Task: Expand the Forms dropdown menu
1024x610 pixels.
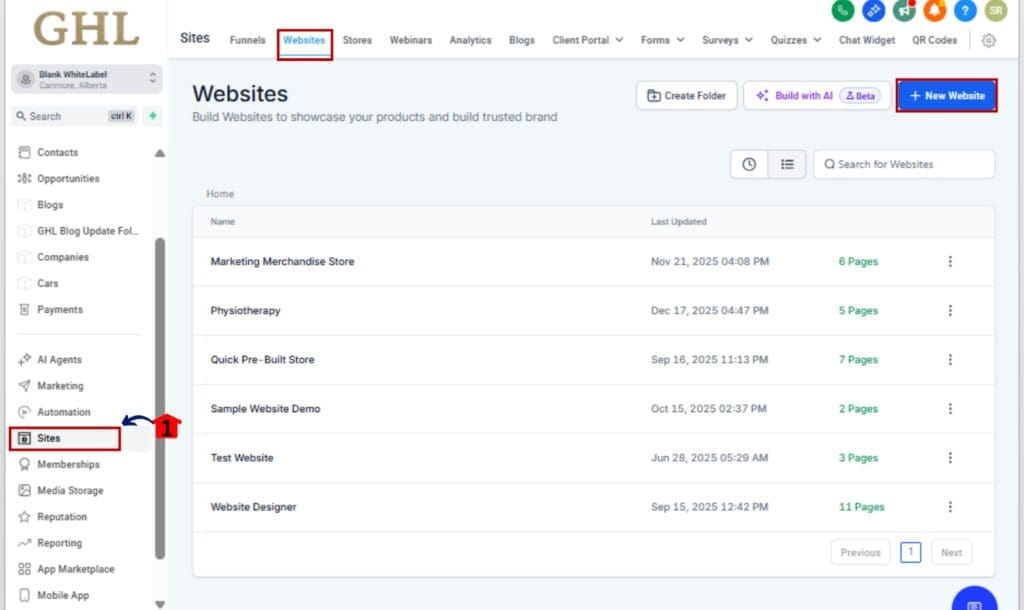Action: [662, 40]
